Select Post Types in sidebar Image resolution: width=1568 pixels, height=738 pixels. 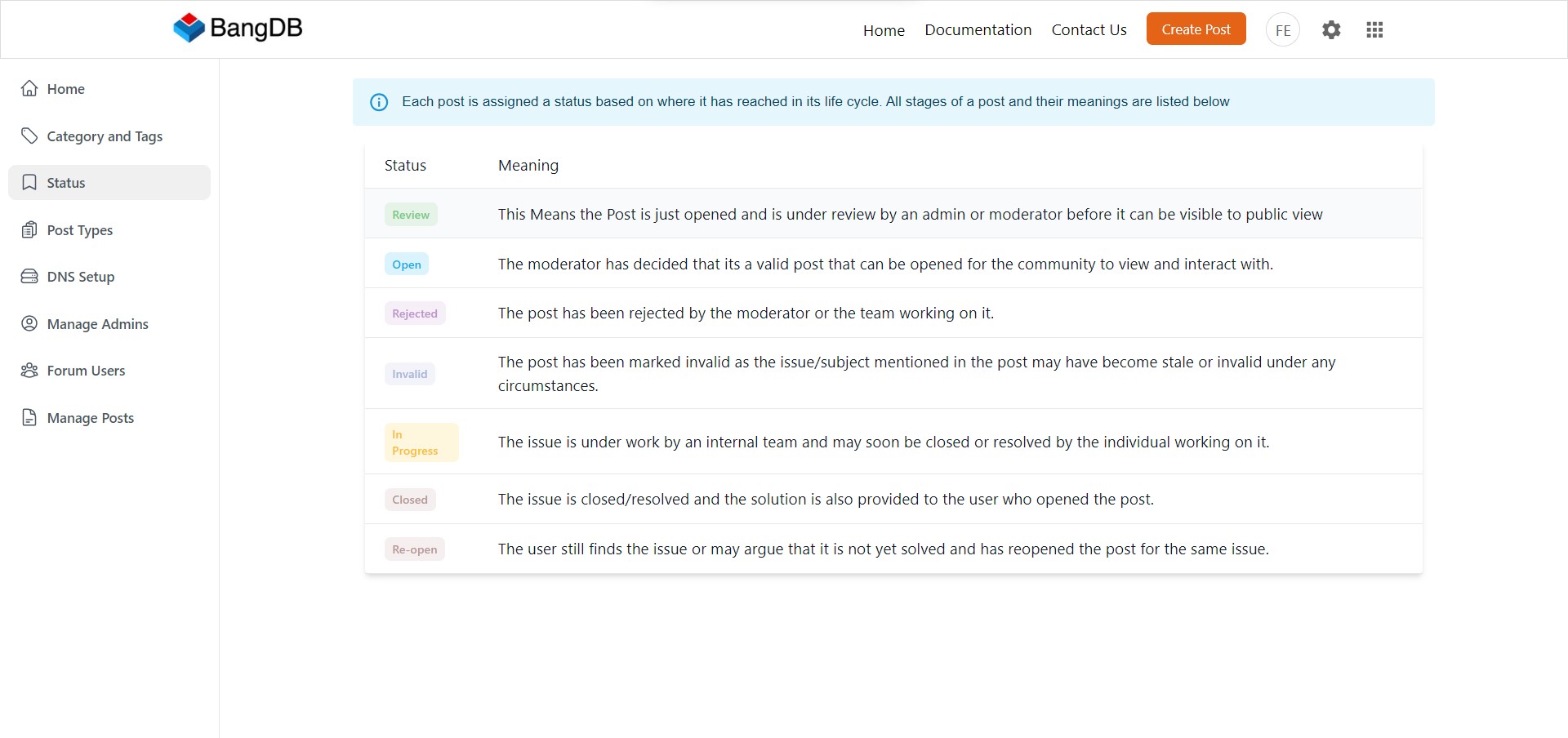(109, 229)
